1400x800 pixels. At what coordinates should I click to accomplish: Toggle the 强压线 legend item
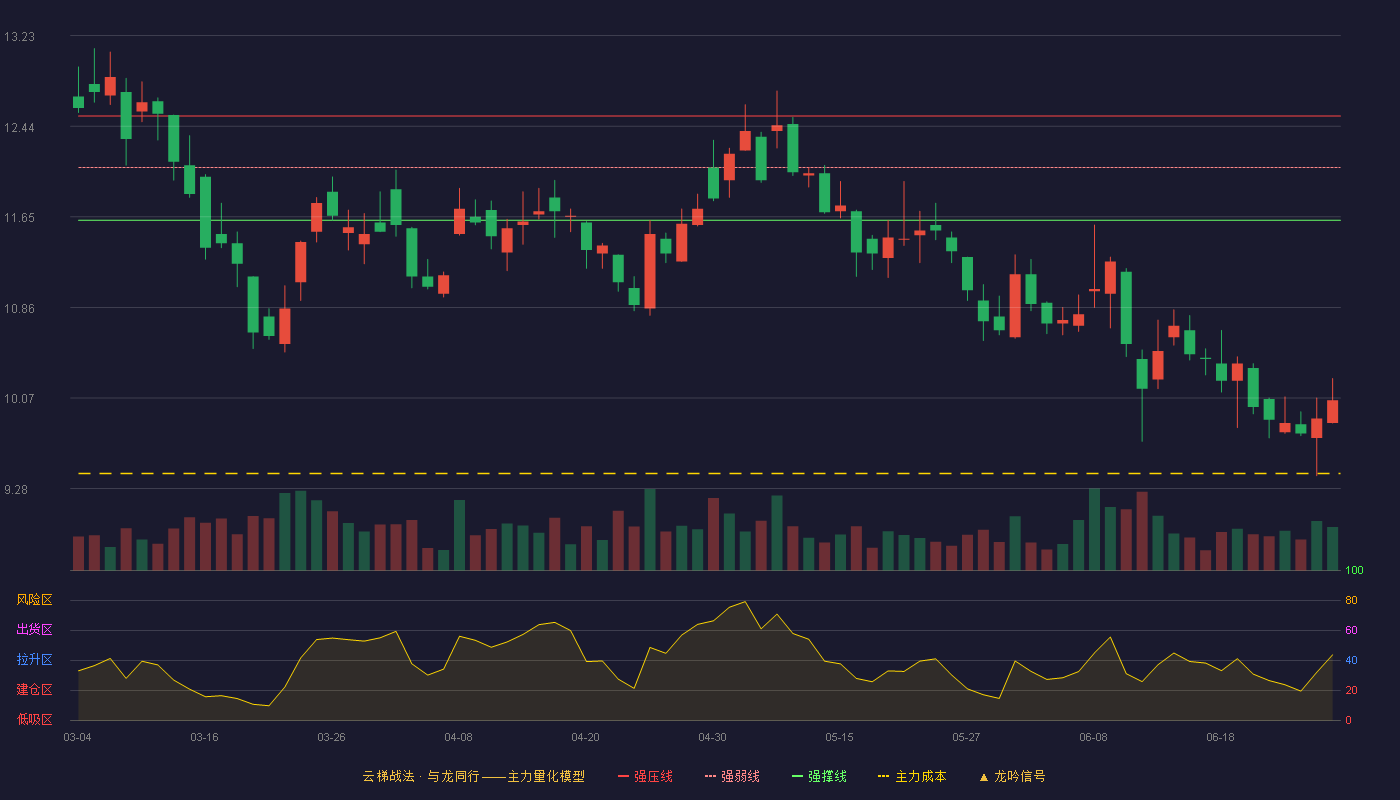point(645,776)
